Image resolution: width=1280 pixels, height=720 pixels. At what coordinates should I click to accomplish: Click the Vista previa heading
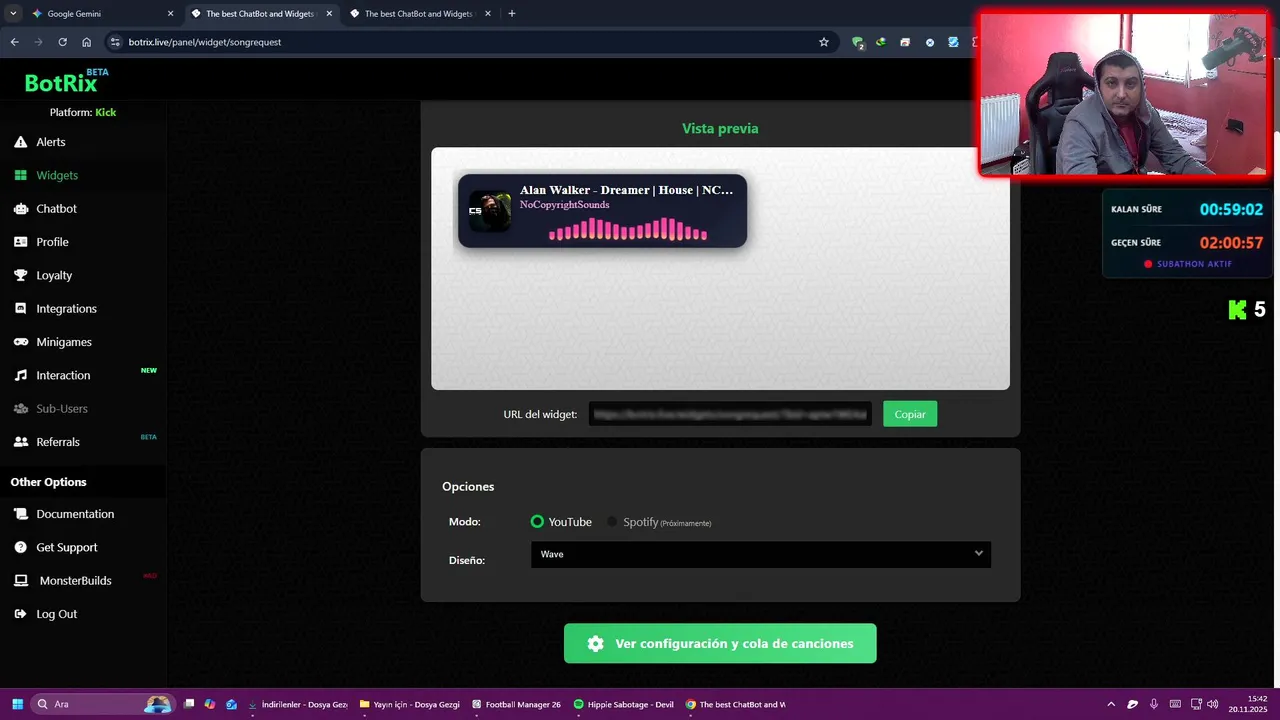point(720,129)
